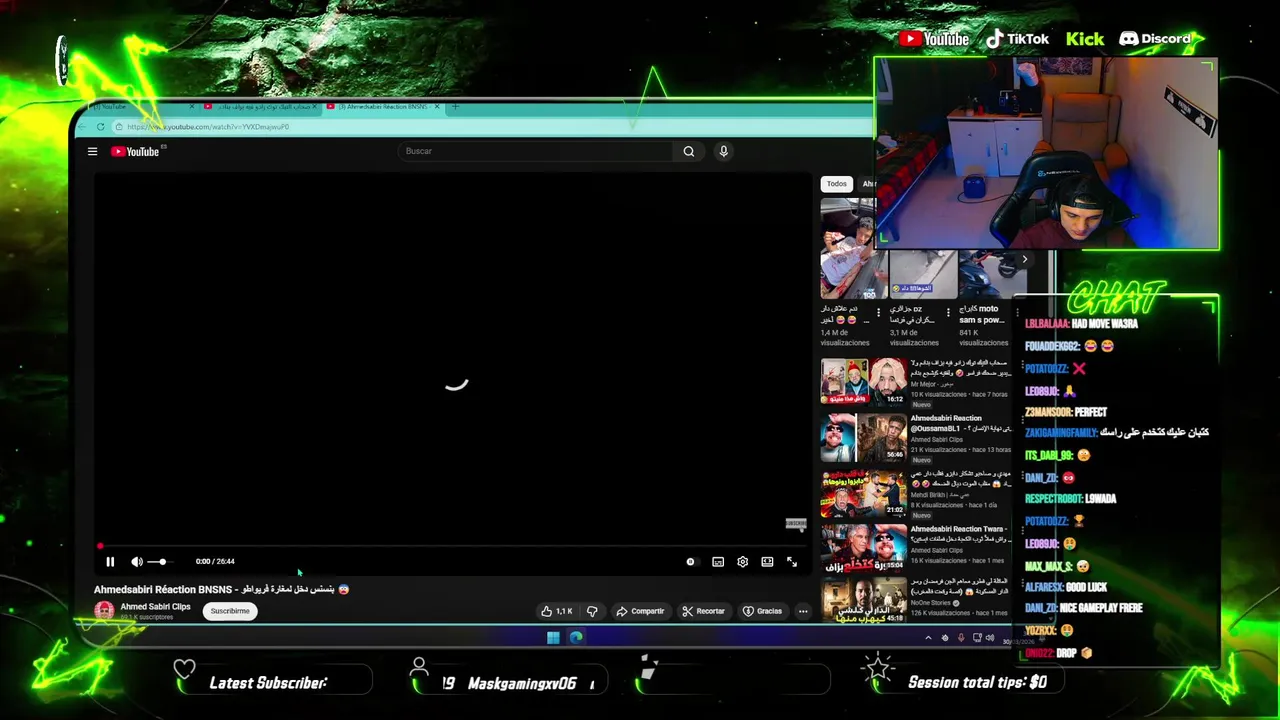
Task: Share video with Compartir button
Action: tap(640, 611)
